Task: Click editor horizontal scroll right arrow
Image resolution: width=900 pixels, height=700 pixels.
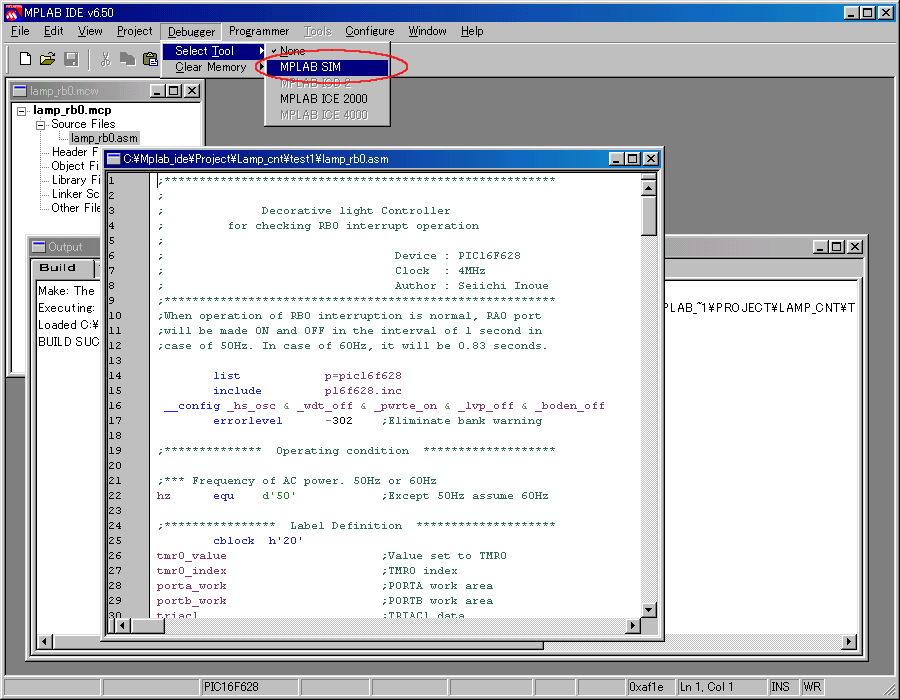Action: [633, 626]
